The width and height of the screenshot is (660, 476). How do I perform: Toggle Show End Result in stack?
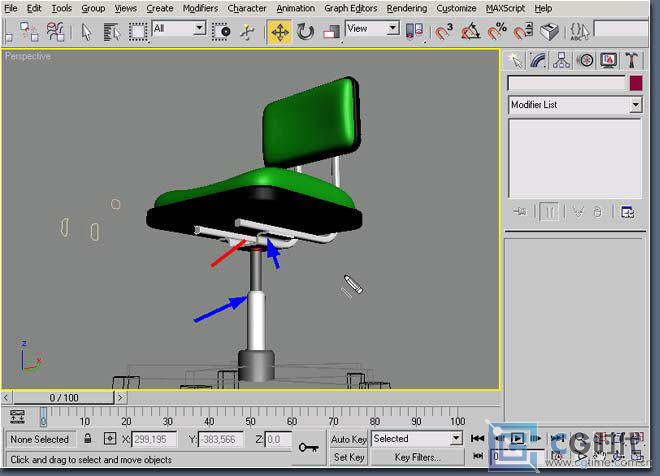[549, 212]
